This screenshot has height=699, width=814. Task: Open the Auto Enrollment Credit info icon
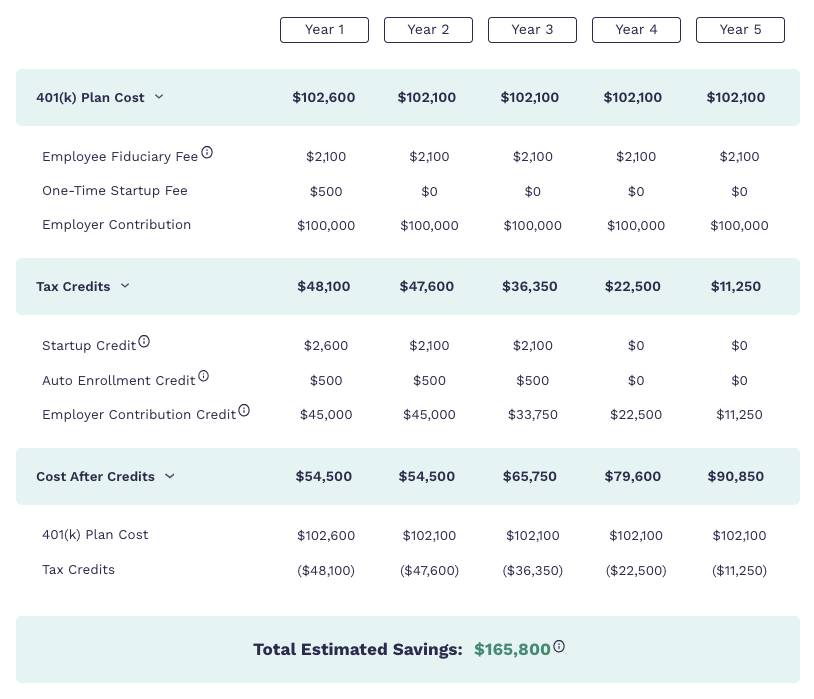[x=204, y=375]
